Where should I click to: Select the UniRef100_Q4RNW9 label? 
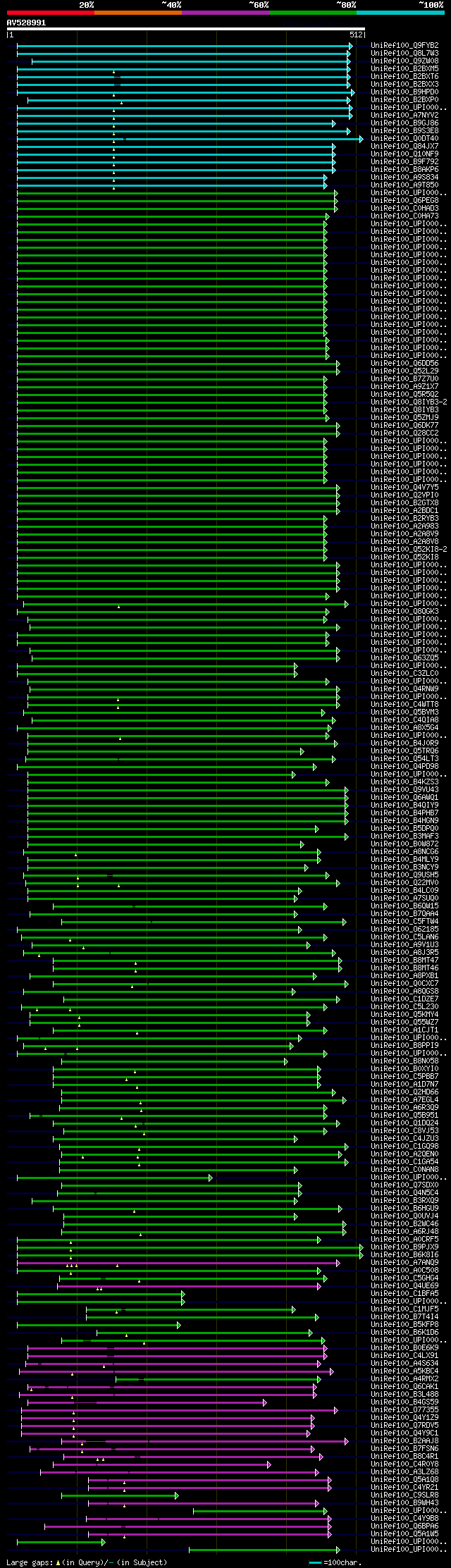pos(404,689)
